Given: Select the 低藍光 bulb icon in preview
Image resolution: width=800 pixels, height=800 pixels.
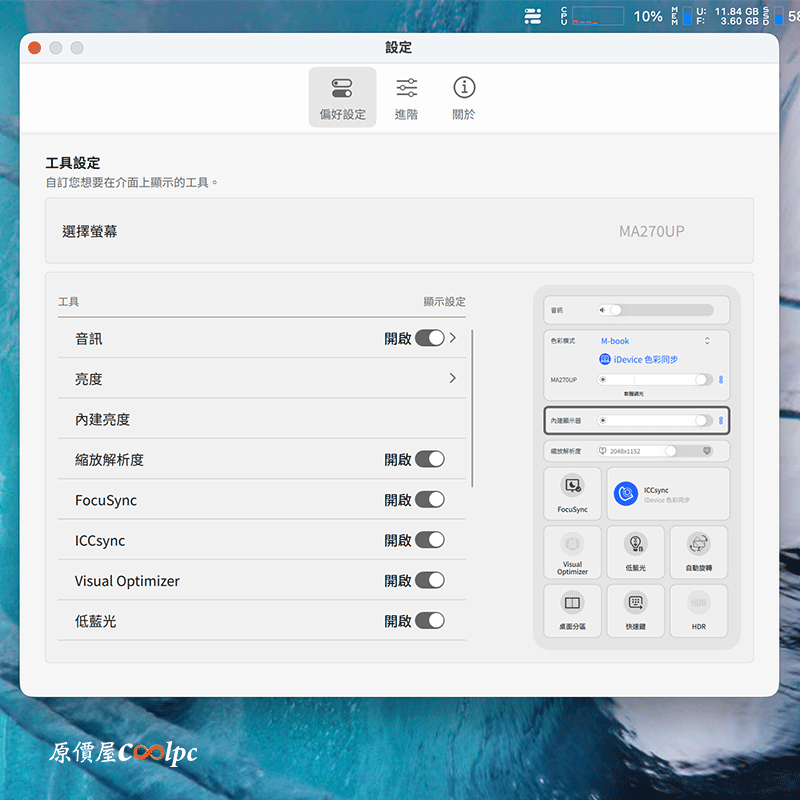Looking at the screenshot, I should [x=634, y=544].
